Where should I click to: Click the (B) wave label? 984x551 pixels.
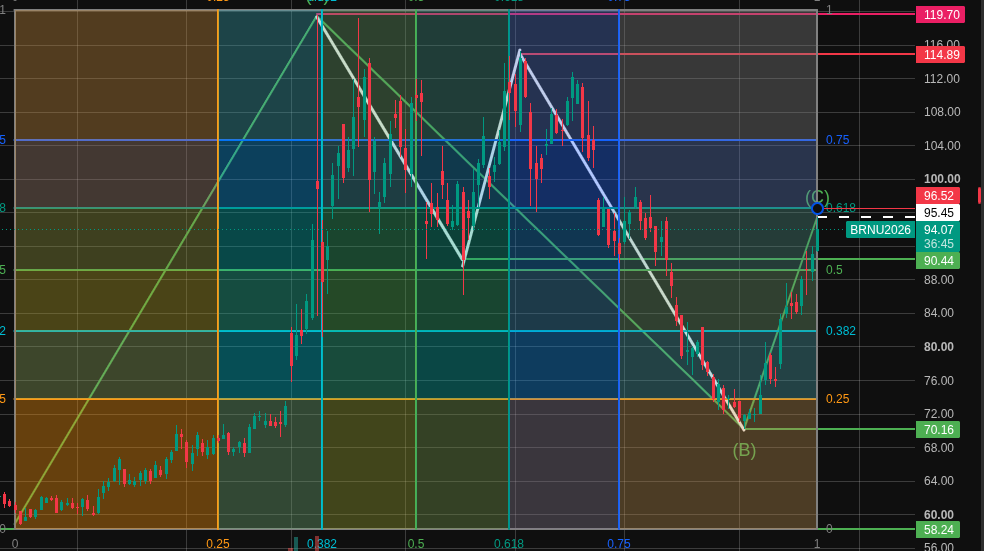pos(744,450)
